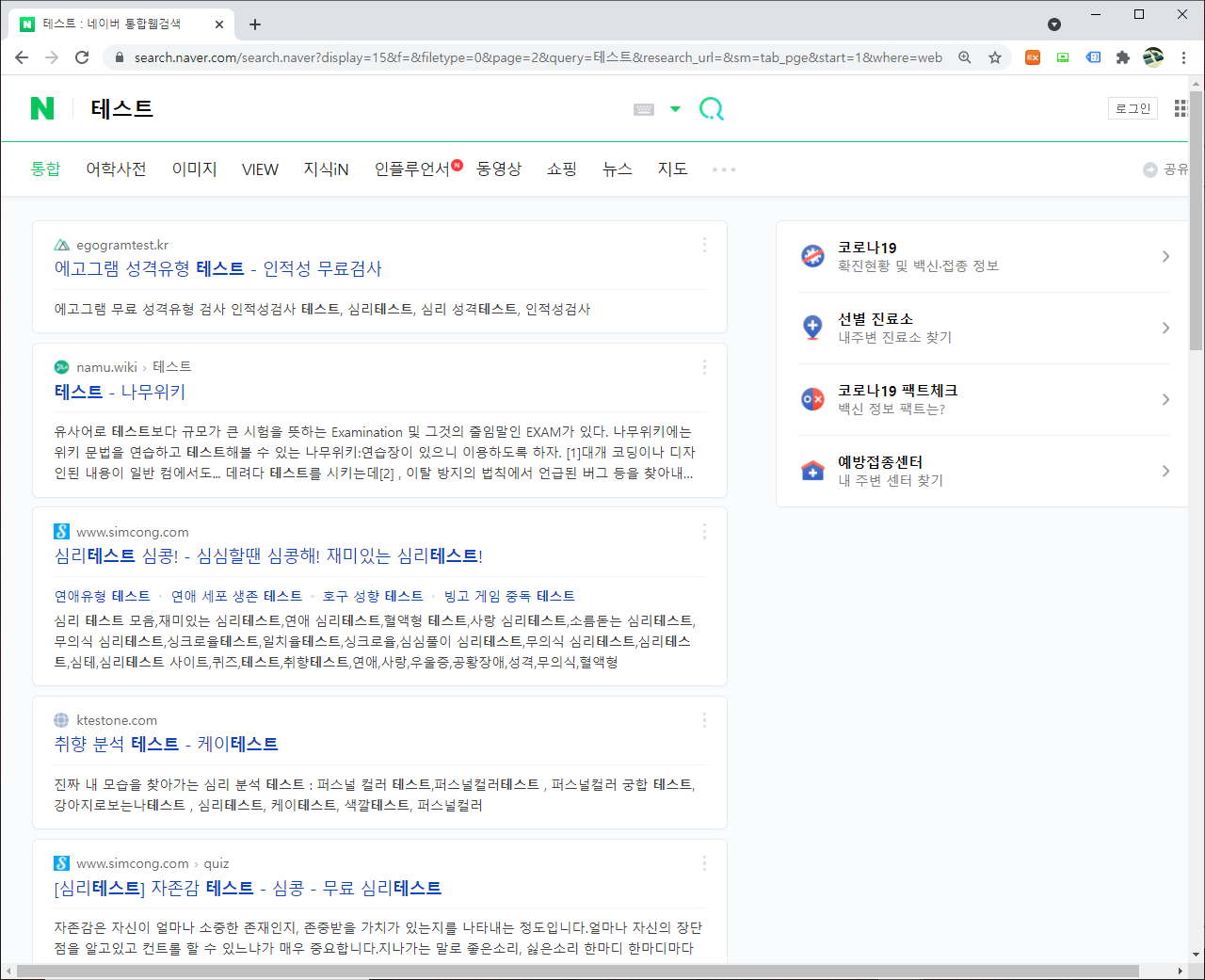Open the Chrome Extensions puzzle icon
This screenshot has height=980, width=1205.
1122,57
